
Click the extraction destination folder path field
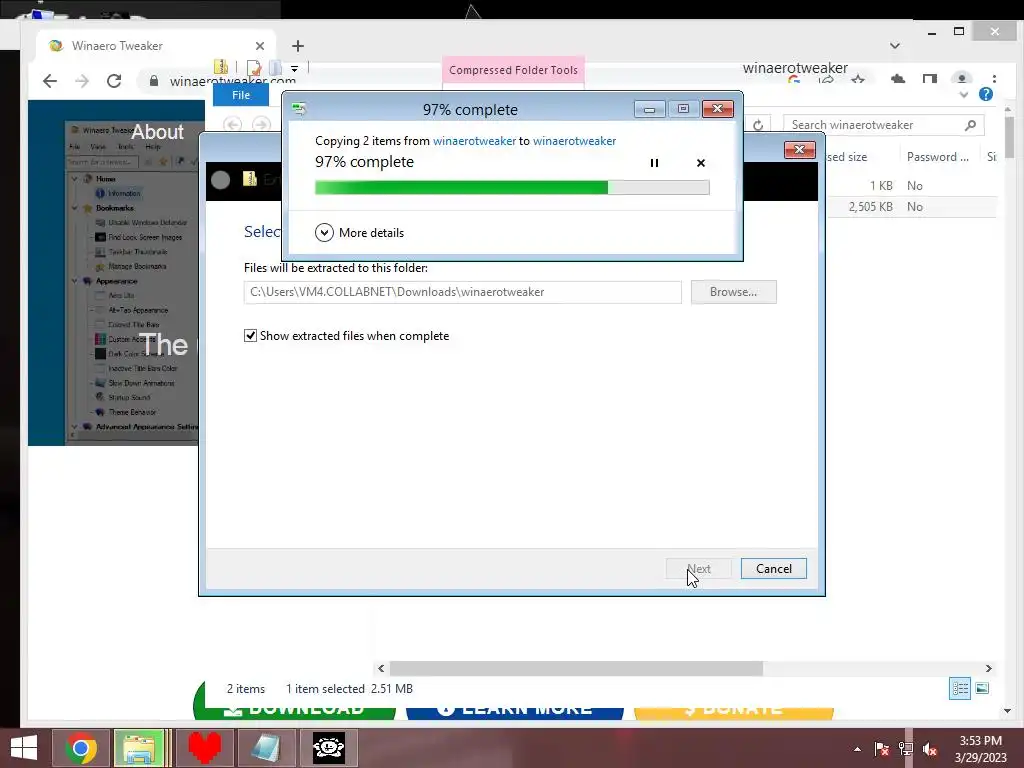(462, 292)
